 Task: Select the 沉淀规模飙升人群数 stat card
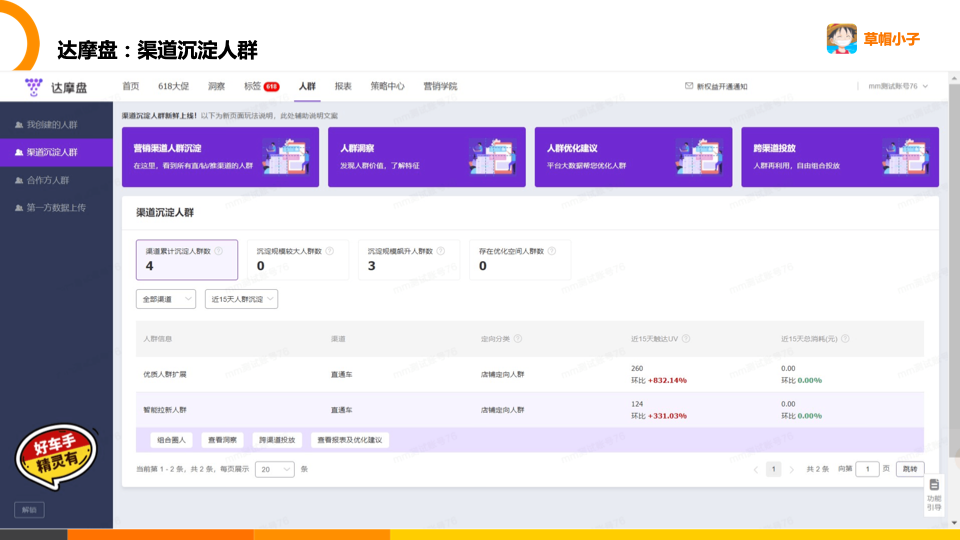pos(409,260)
